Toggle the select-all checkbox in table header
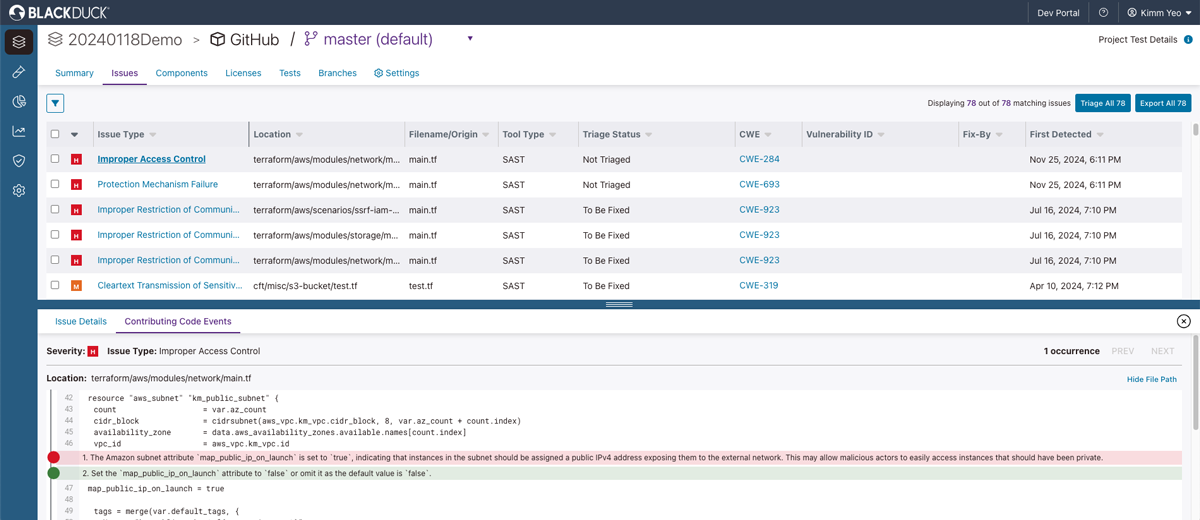1200x520 pixels. click(55, 134)
